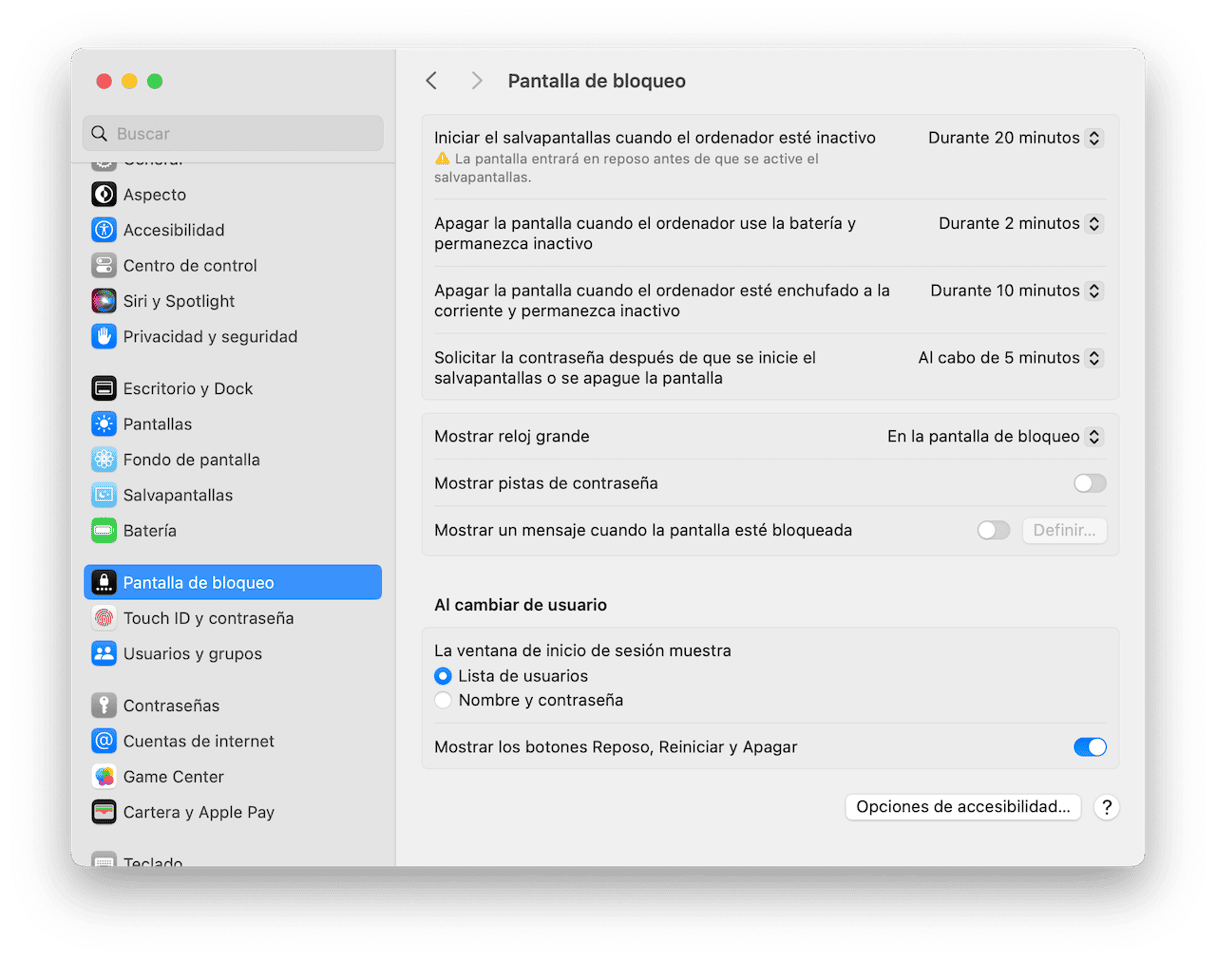Go forward with the right chevron

tap(477, 81)
